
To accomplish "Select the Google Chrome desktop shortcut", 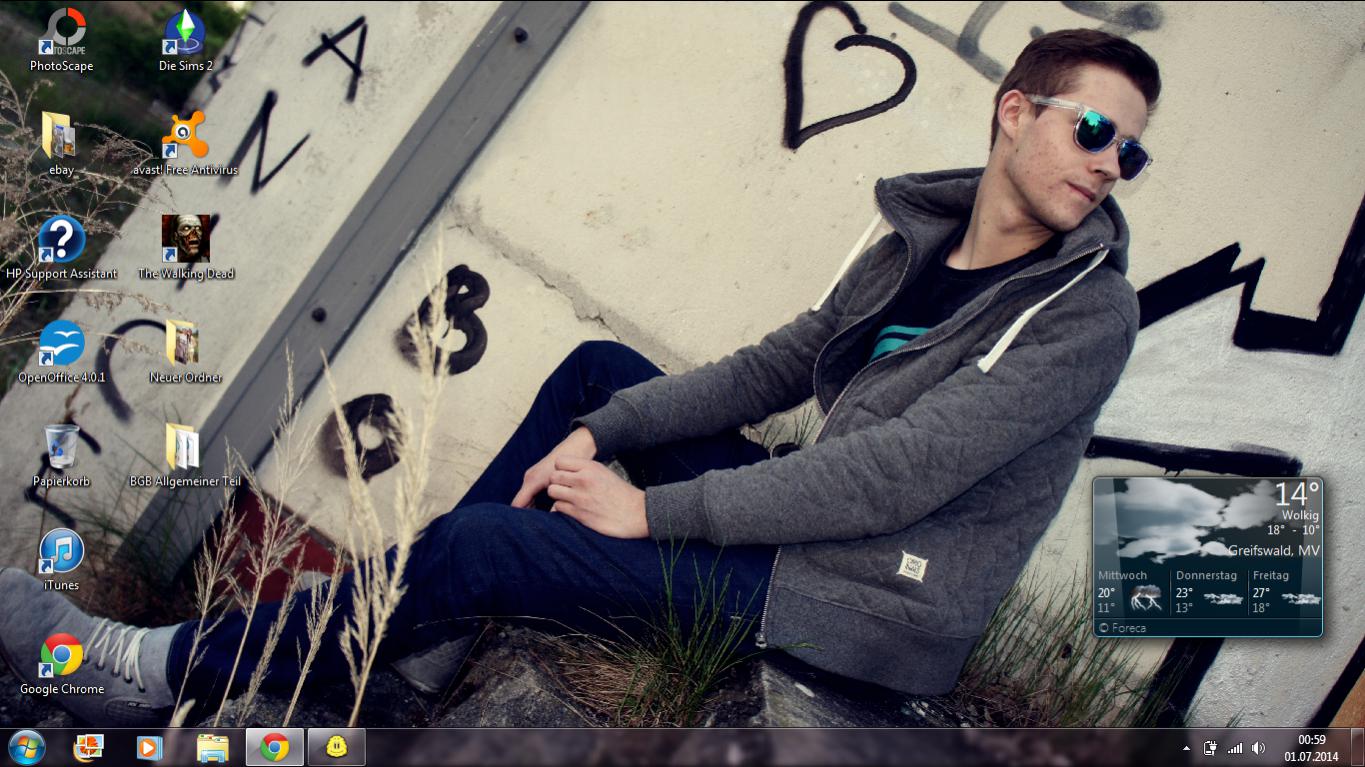I will [x=62, y=655].
